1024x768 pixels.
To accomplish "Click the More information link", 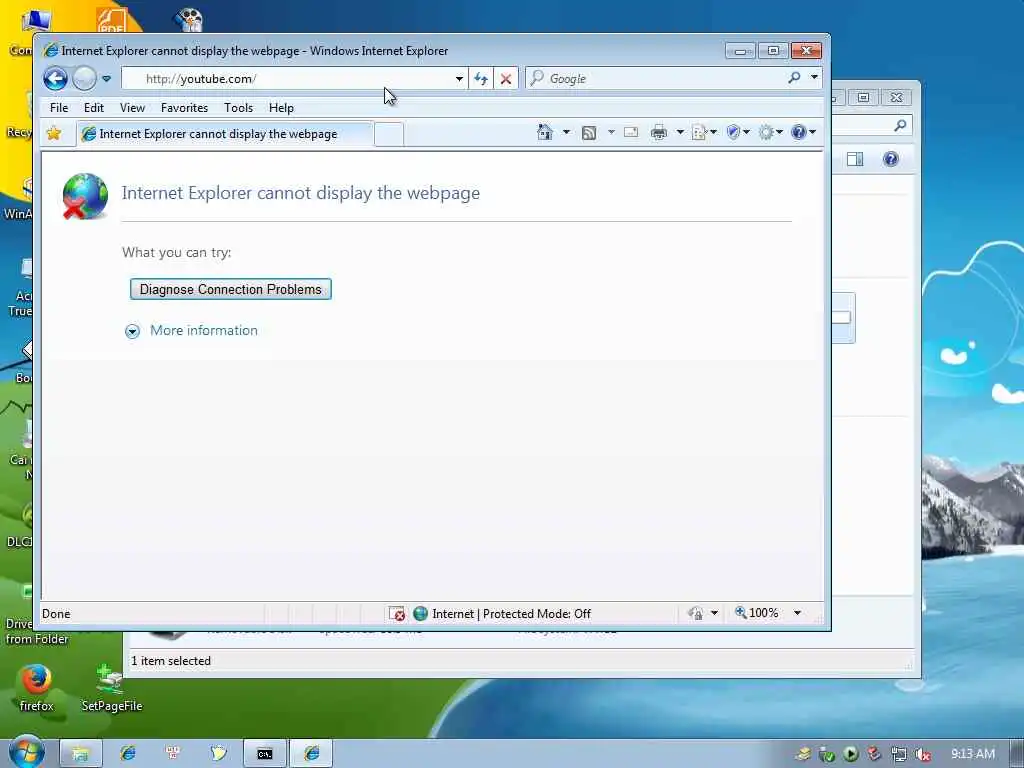I will tap(204, 330).
